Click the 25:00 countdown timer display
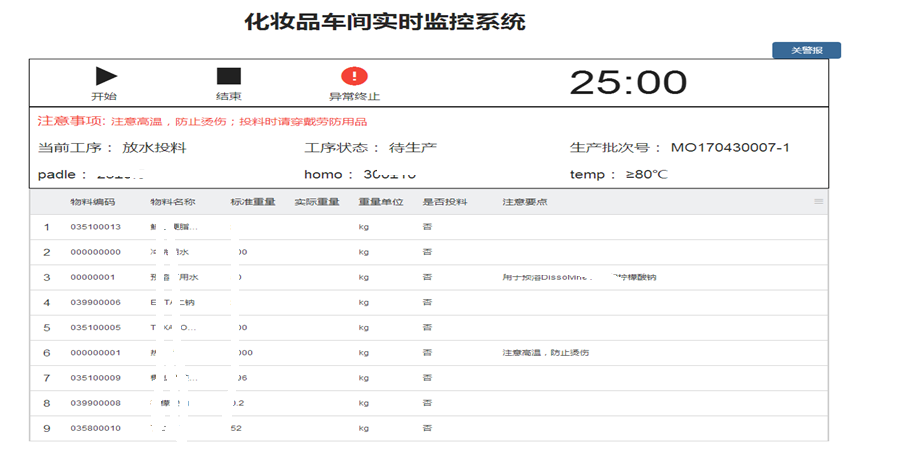This screenshot has width=910, height=476. point(628,82)
